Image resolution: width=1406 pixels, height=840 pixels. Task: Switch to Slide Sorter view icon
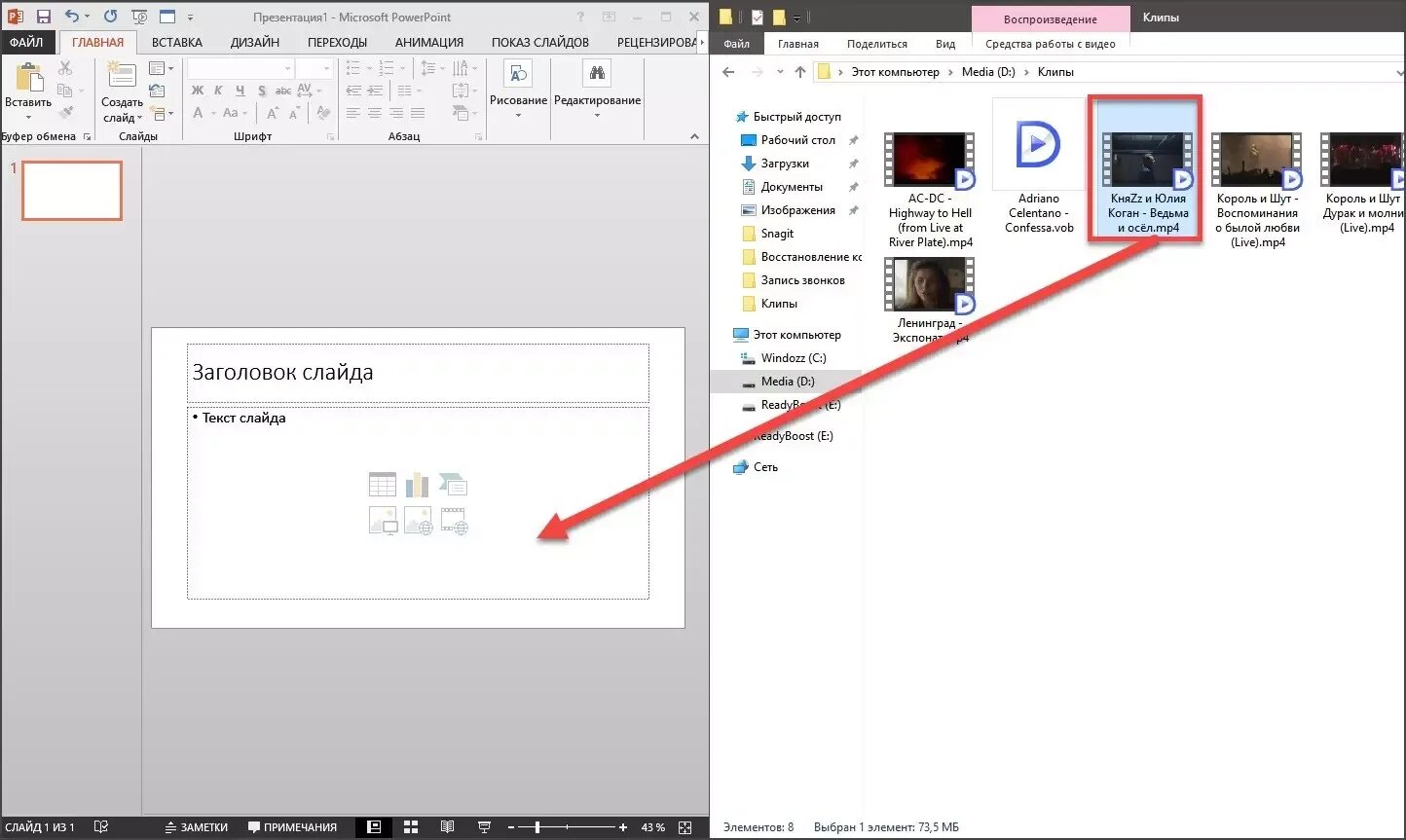coord(411,827)
